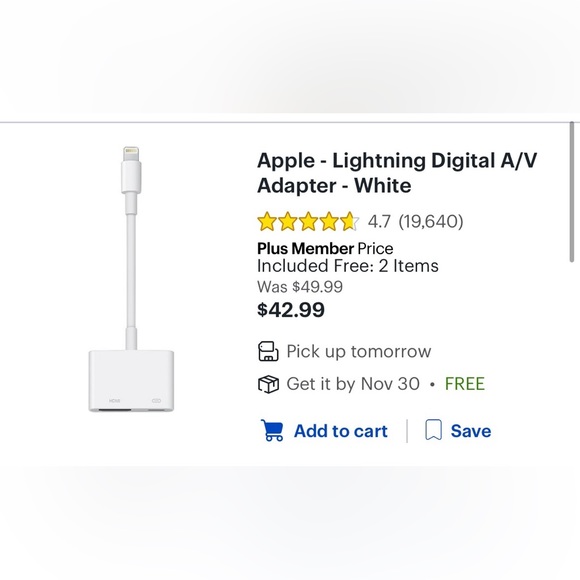
Task: Click the 4.7 rating value
Action: [x=379, y=222]
